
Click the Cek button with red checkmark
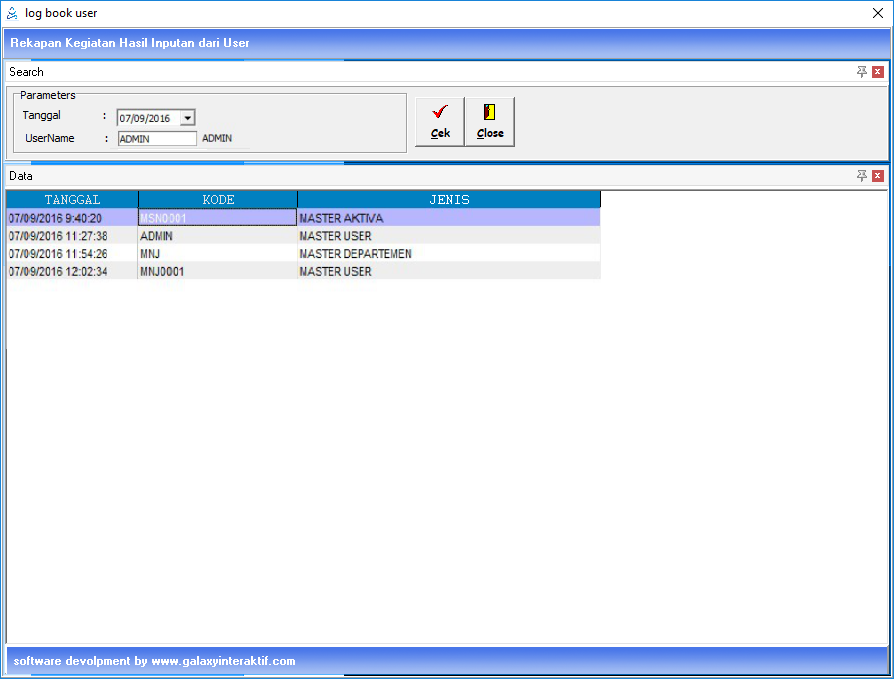point(440,122)
